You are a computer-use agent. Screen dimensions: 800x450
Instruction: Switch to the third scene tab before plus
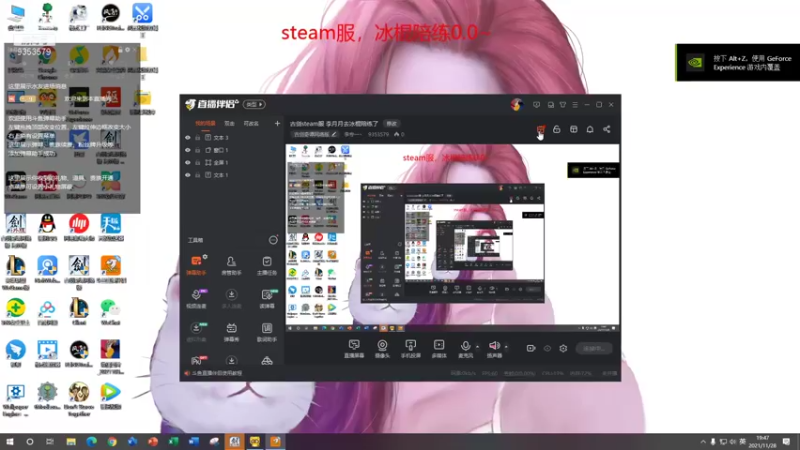251,123
